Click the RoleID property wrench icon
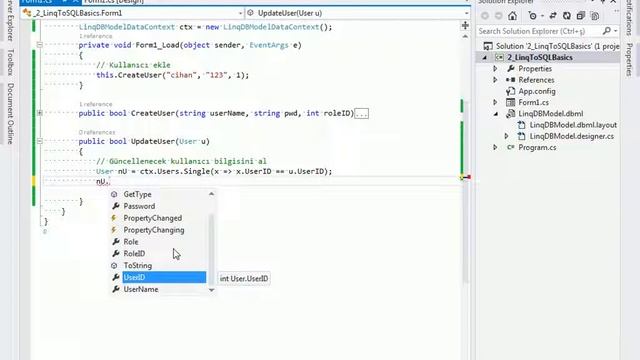640x360 pixels. (x=116, y=253)
